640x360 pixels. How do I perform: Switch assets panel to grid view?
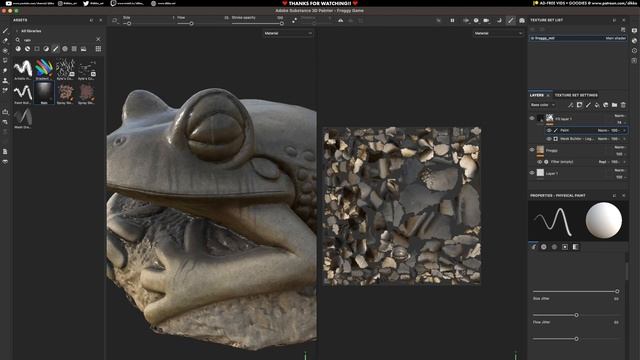[98, 49]
